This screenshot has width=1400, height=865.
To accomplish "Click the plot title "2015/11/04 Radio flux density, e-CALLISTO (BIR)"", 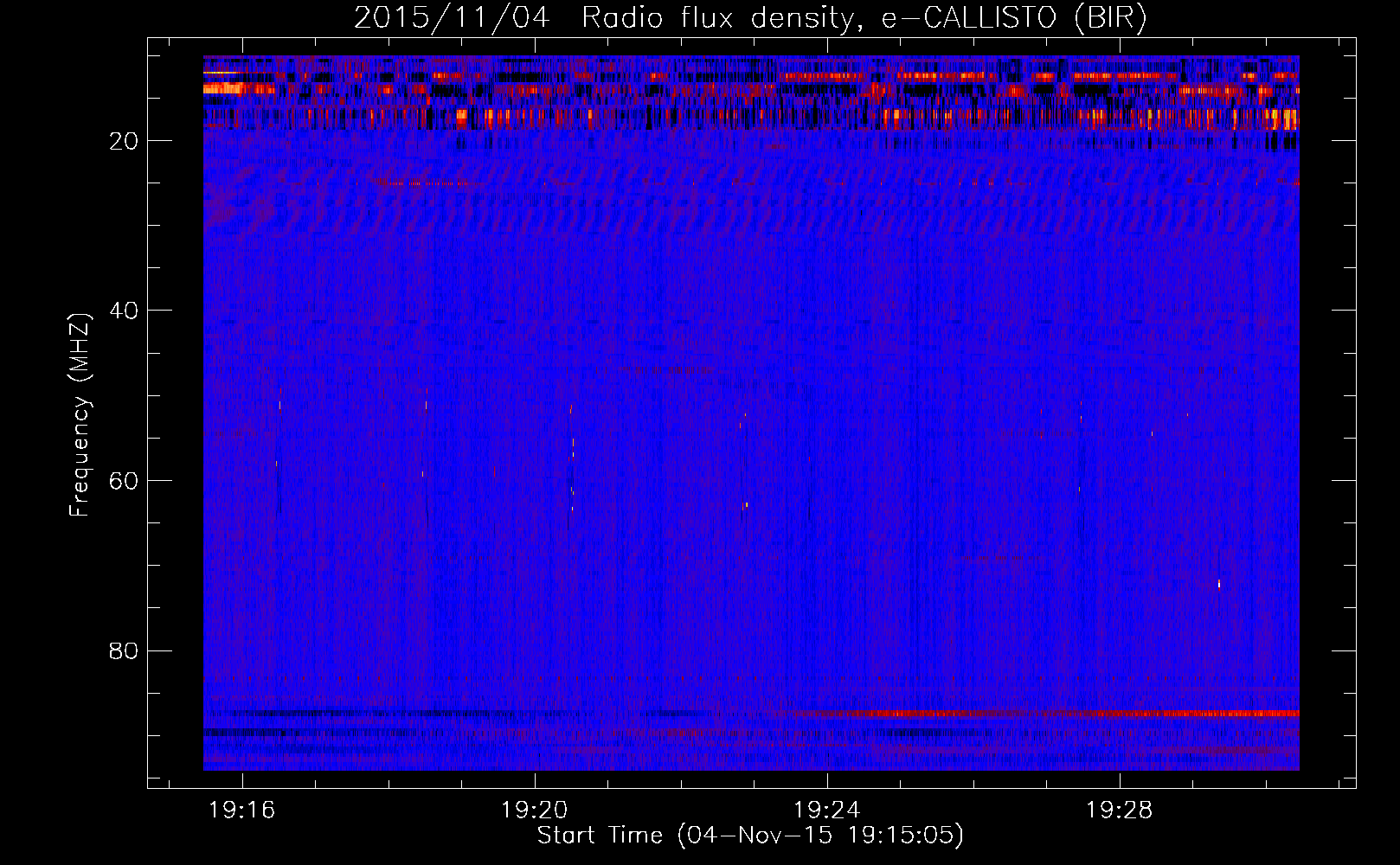I will 750,18.
